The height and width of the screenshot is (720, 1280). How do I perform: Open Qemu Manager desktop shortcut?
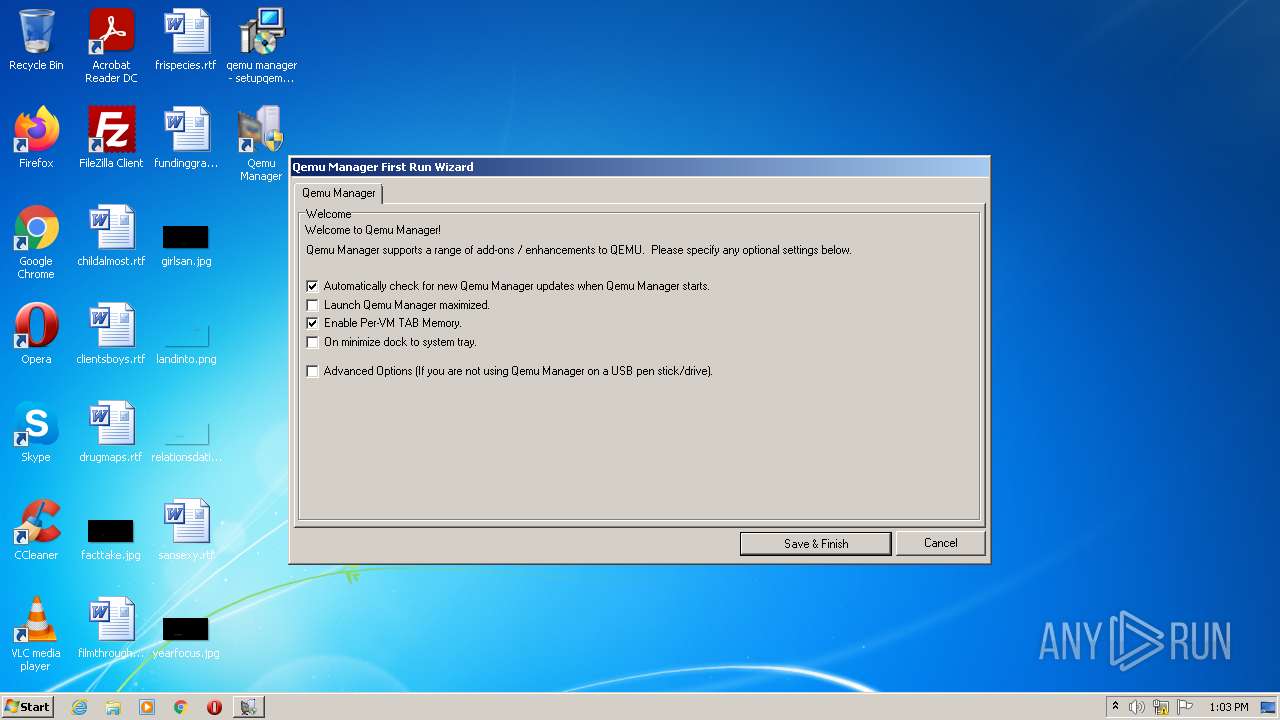point(261,144)
